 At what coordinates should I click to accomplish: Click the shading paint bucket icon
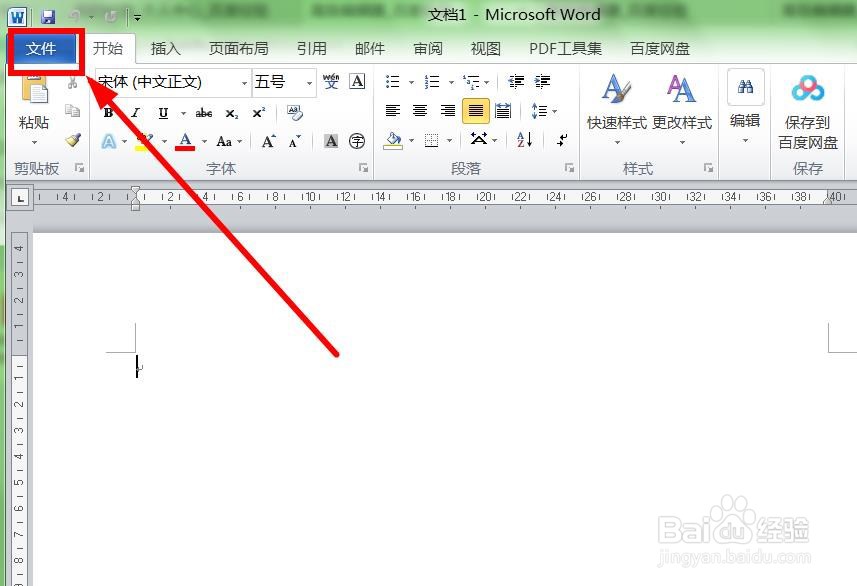(x=392, y=140)
